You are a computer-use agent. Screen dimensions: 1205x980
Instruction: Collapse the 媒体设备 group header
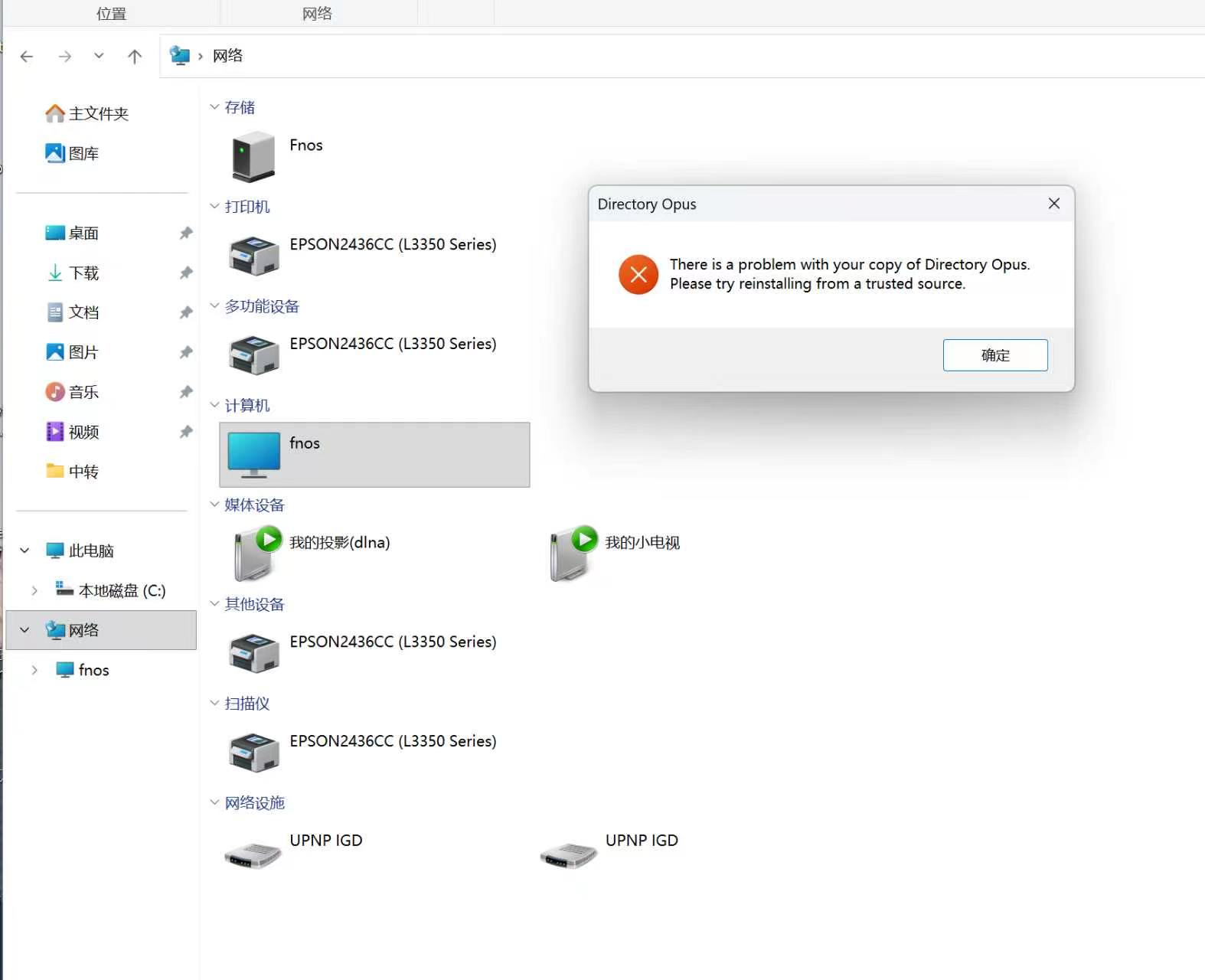(x=214, y=505)
